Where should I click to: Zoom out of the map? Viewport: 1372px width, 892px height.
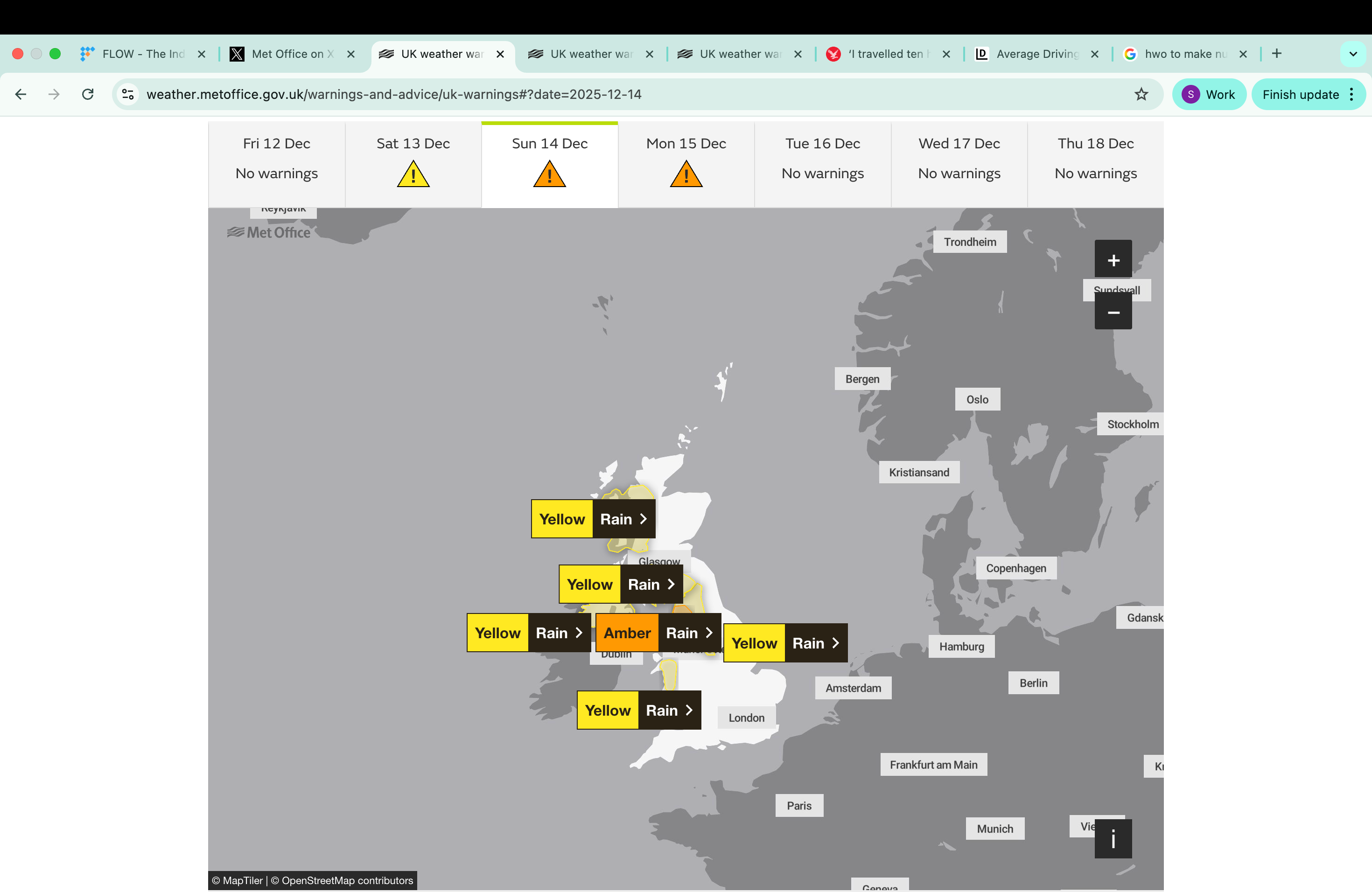[1113, 312]
